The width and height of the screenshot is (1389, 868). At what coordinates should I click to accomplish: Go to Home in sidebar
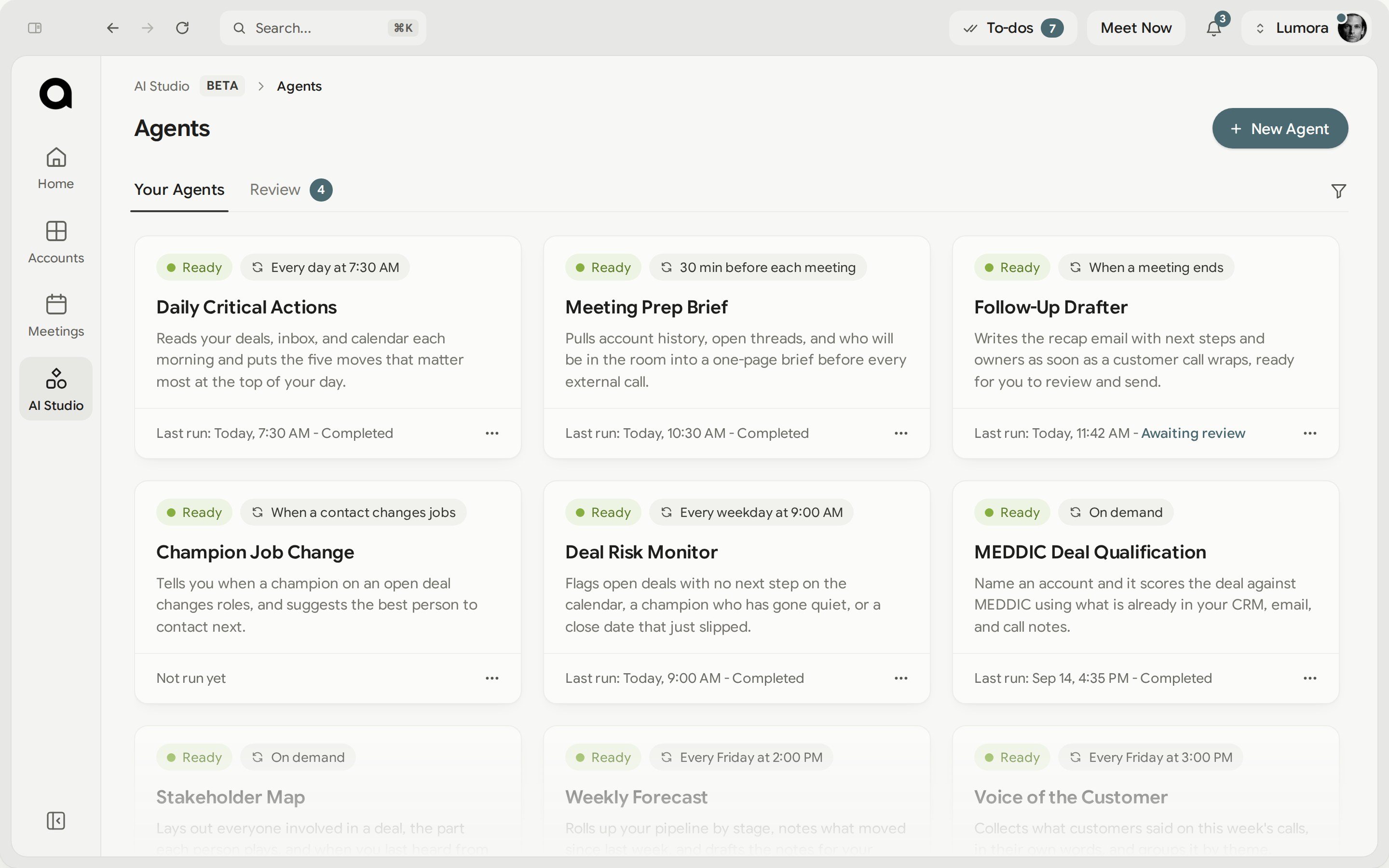point(55,168)
